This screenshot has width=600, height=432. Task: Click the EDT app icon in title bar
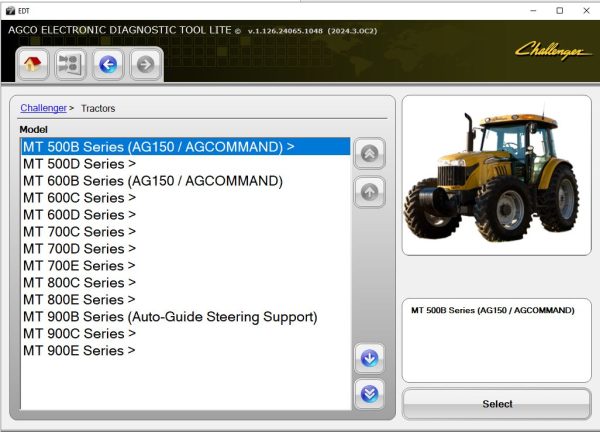pyautogui.click(x=10, y=11)
